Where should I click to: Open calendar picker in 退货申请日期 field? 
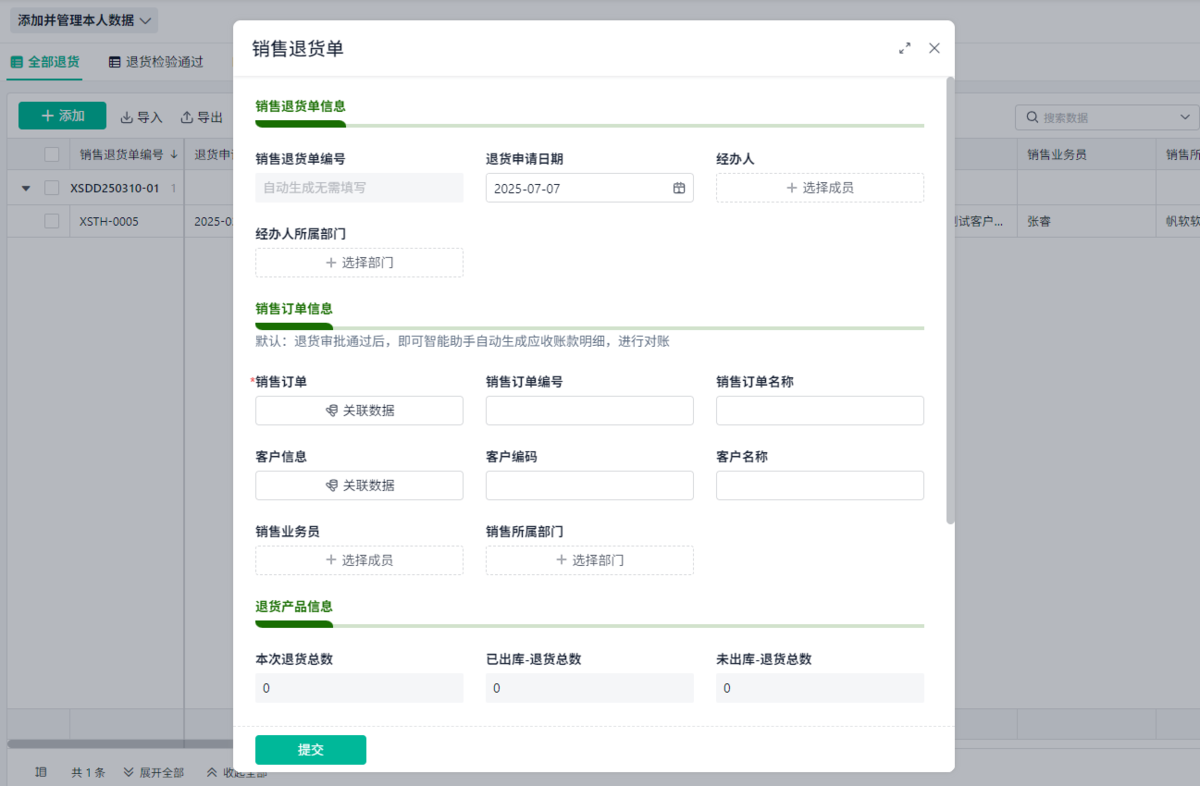679,188
